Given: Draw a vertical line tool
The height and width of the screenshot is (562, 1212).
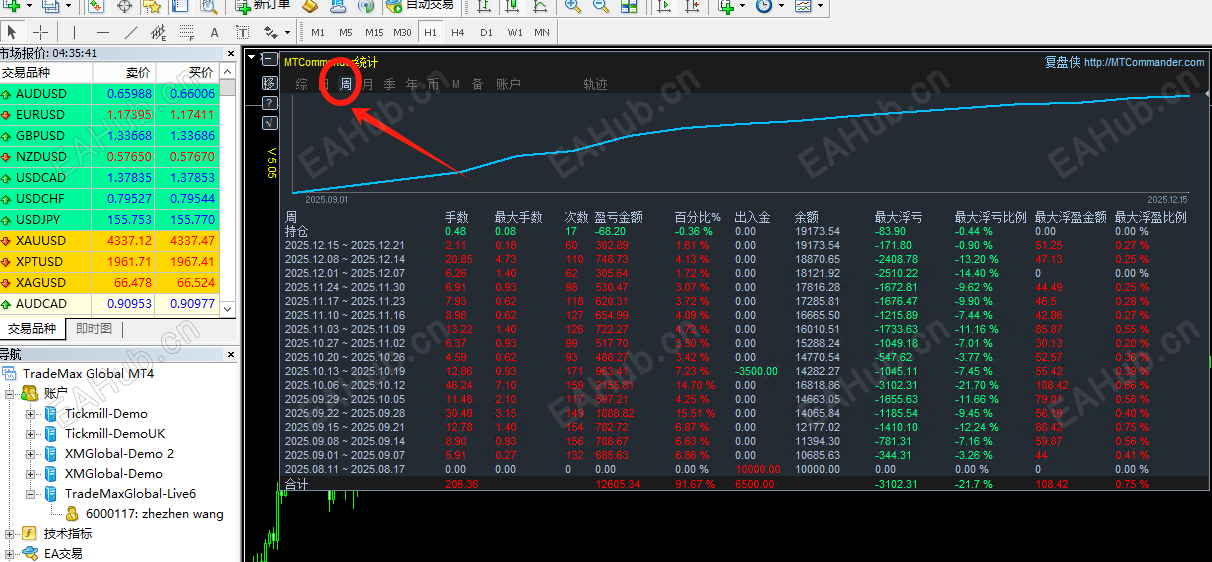Looking at the screenshot, I should pyautogui.click(x=74, y=32).
